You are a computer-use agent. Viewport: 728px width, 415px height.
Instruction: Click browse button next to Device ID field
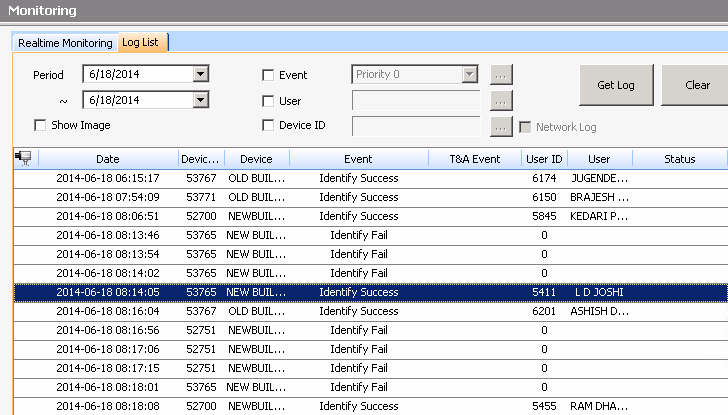coord(502,126)
